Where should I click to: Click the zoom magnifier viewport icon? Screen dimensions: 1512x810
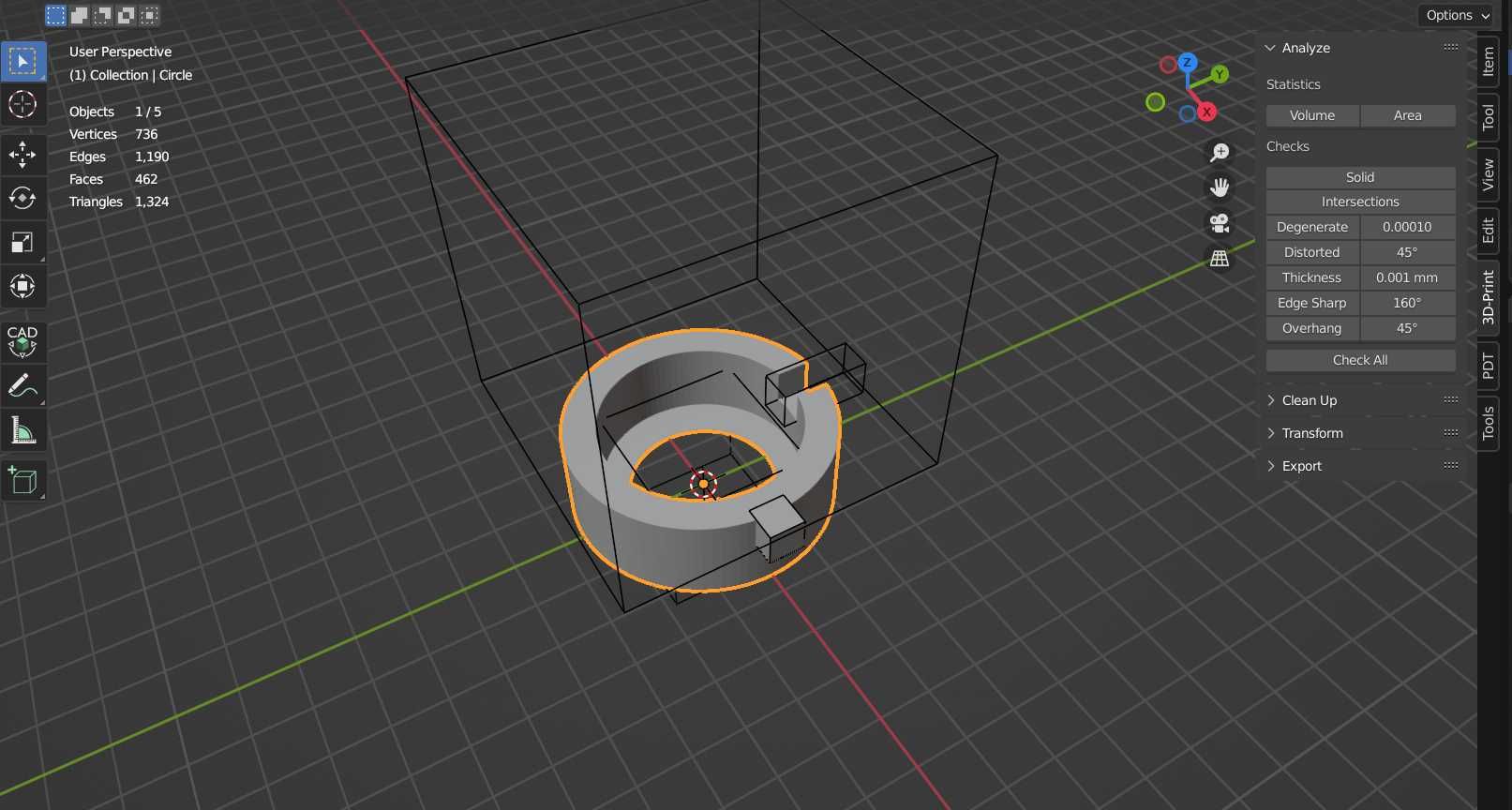click(1220, 152)
